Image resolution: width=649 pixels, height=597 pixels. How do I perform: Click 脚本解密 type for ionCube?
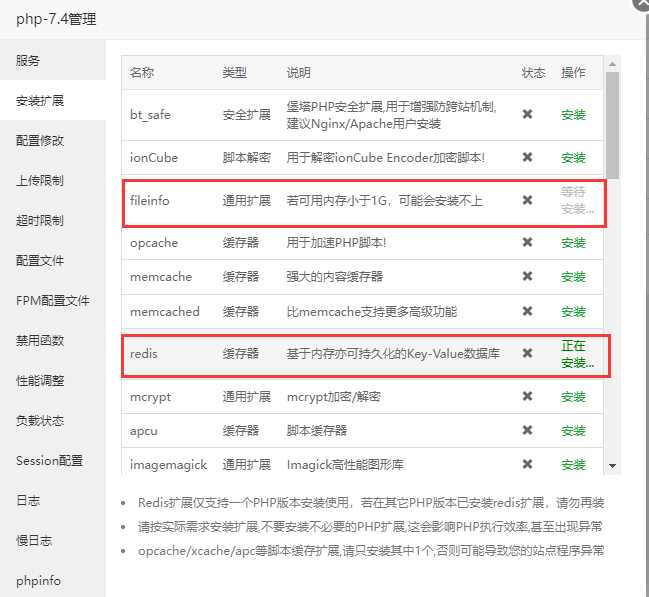[x=247, y=158]
